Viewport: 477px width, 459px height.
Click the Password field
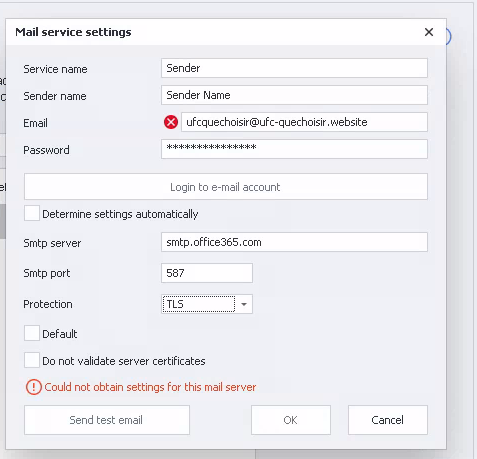coord(294,149)
